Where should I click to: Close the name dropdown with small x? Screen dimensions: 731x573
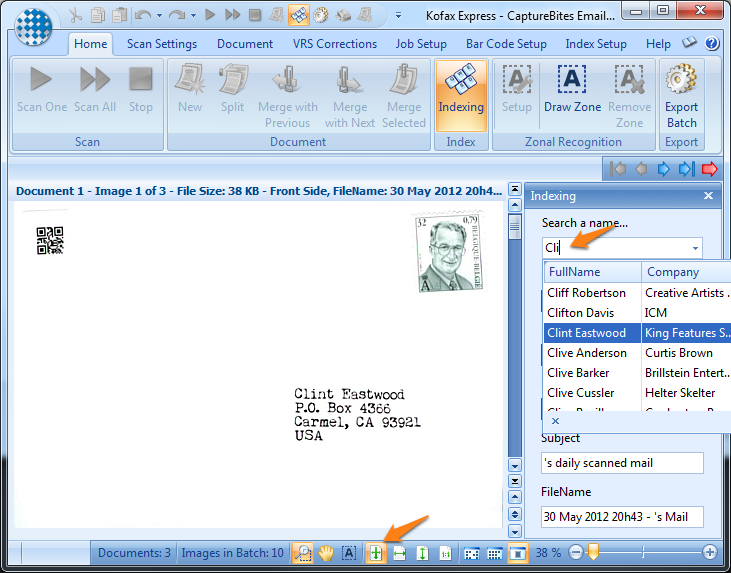pos(555,421)
